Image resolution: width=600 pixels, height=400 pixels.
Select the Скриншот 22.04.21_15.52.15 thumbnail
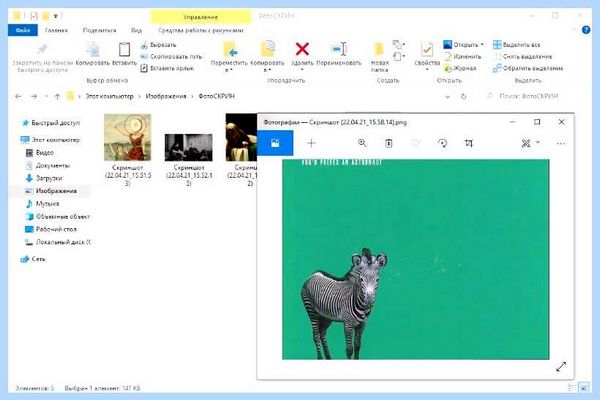[x=189, y=147]
